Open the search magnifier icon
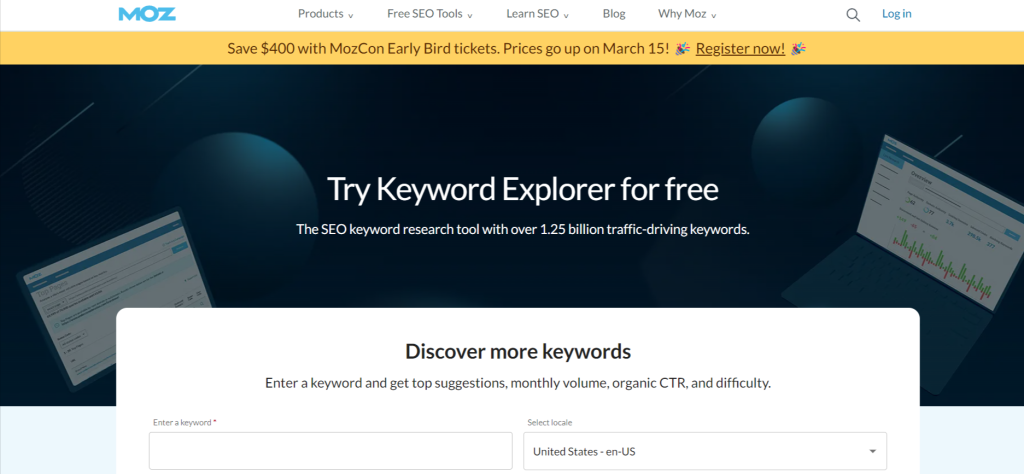 click(x=853, y=14)
